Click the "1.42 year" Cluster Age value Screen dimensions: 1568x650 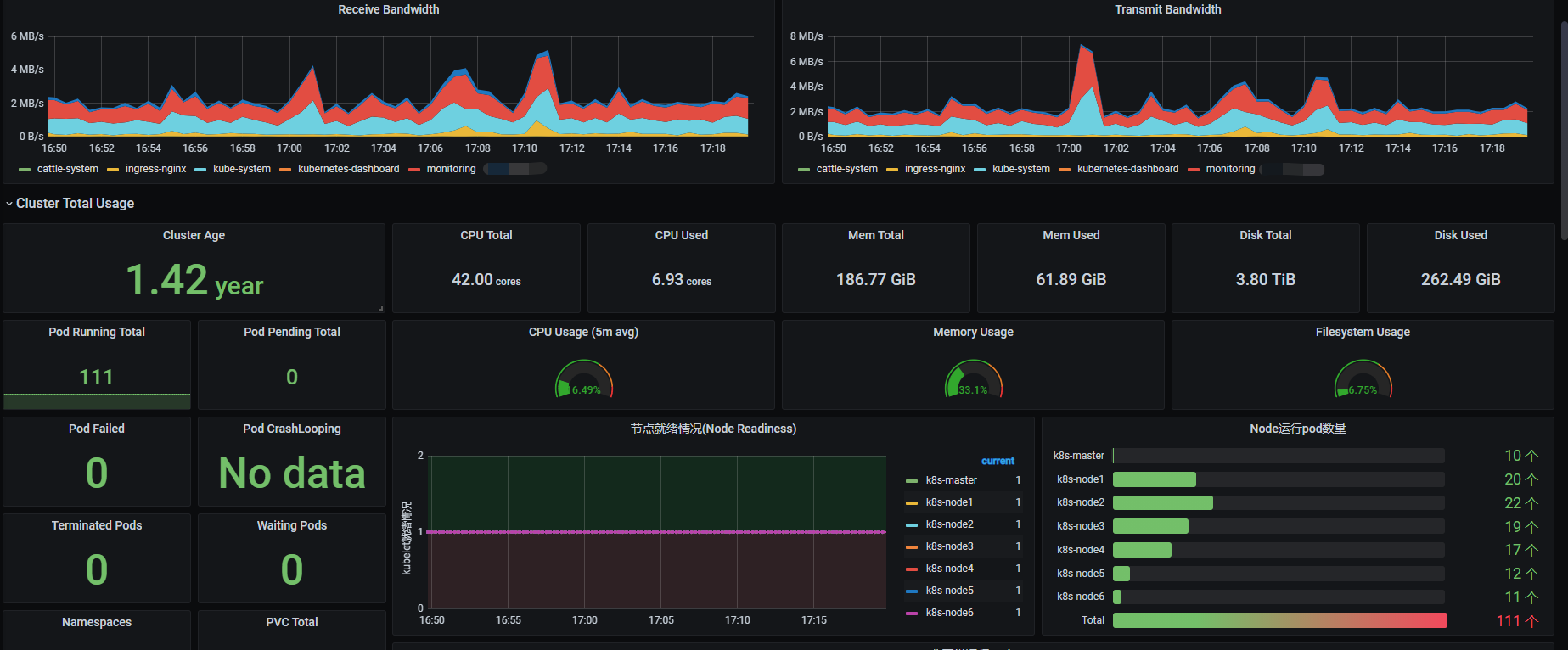tap(194, 281)
